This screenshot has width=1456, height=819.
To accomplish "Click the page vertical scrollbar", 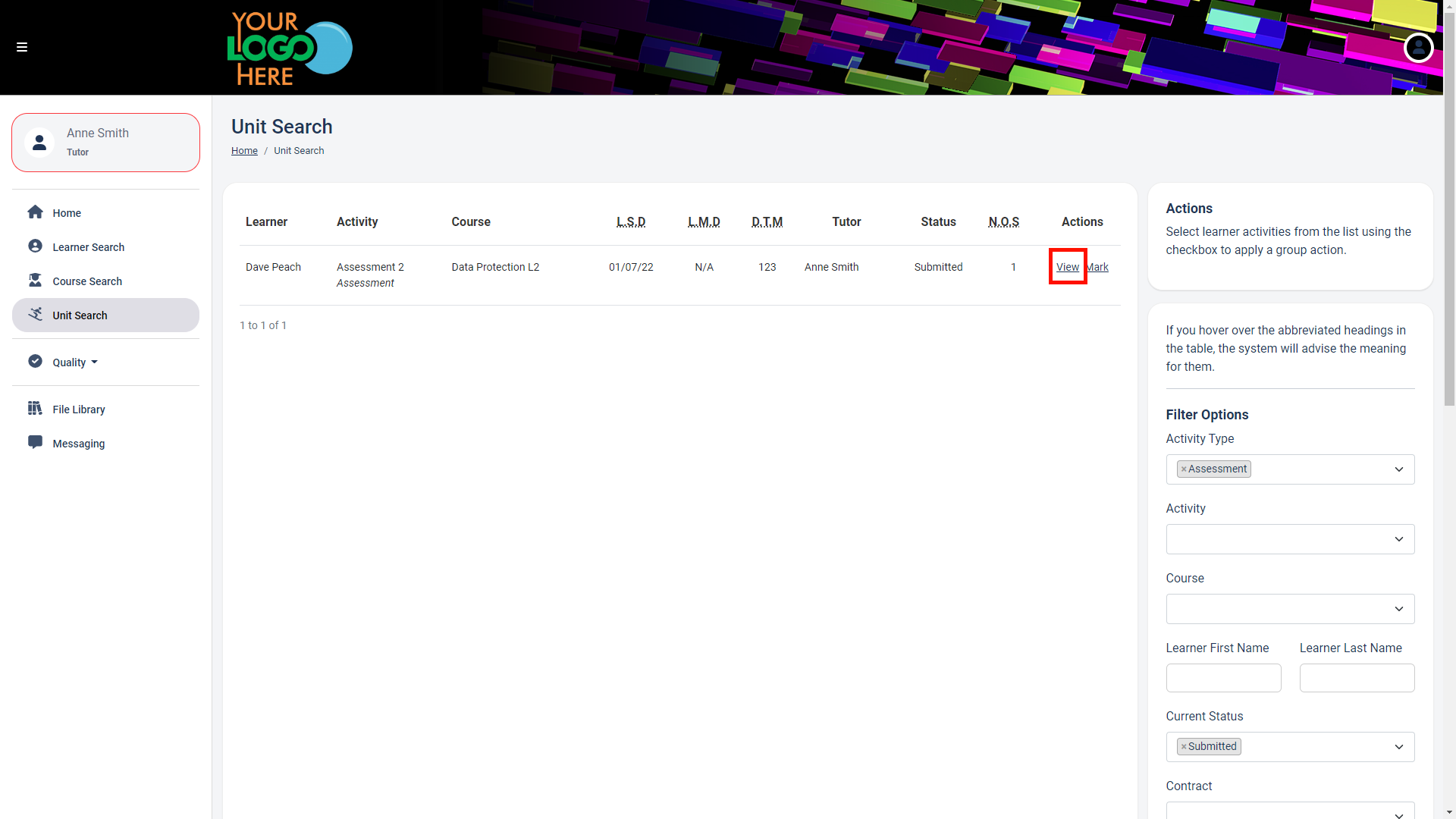I will tap(1449, 209).
